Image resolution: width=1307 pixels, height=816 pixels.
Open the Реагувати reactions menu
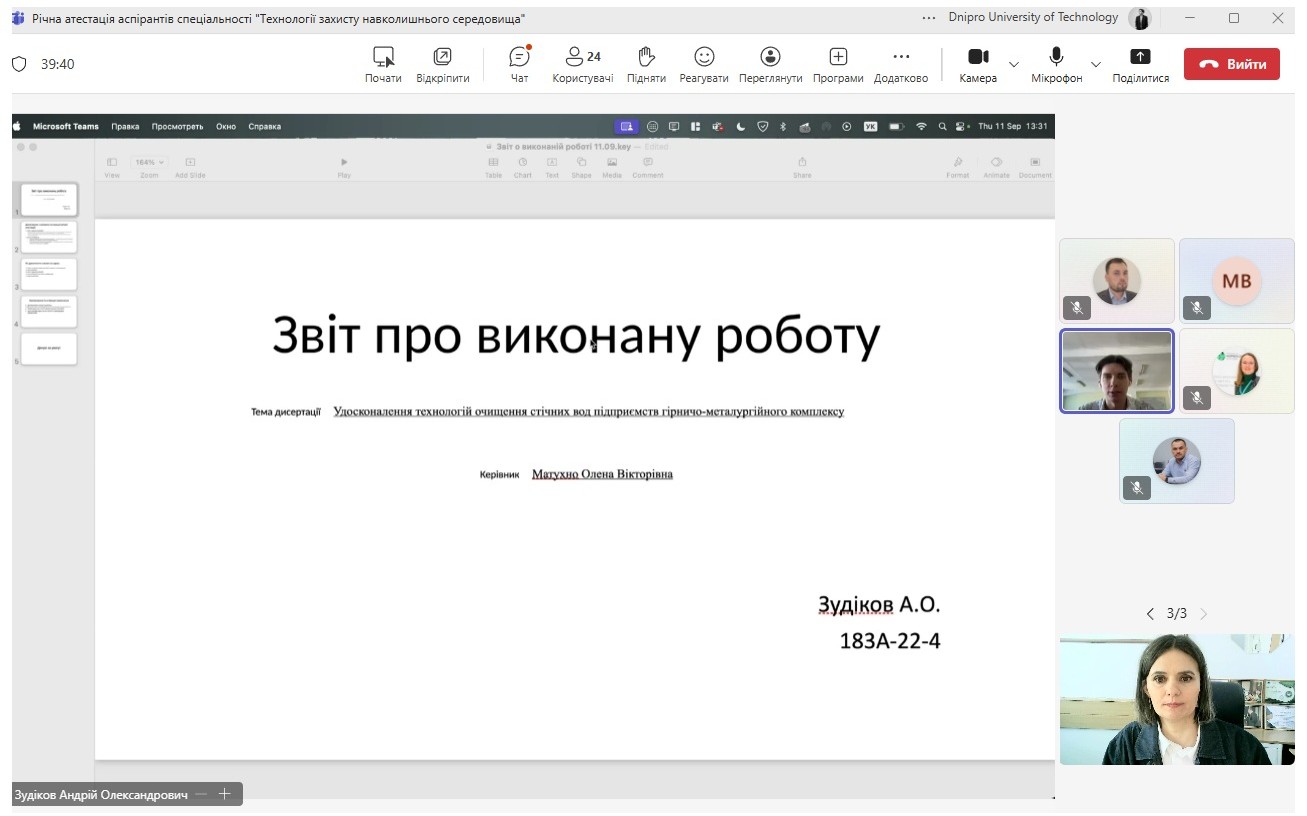(704, 58)
